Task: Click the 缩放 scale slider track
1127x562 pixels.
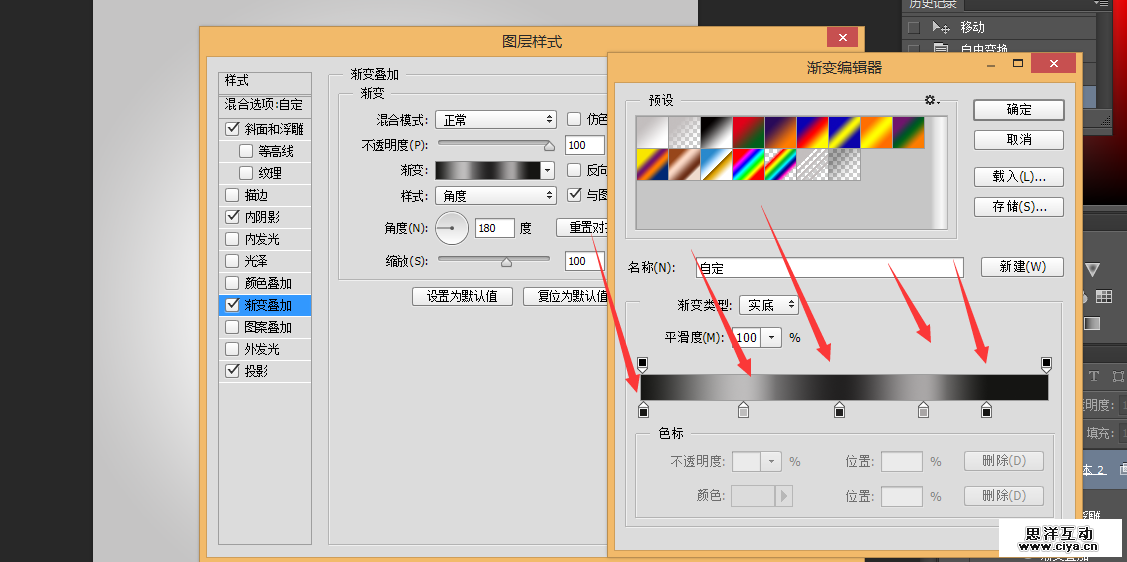Action: (494, 260)
